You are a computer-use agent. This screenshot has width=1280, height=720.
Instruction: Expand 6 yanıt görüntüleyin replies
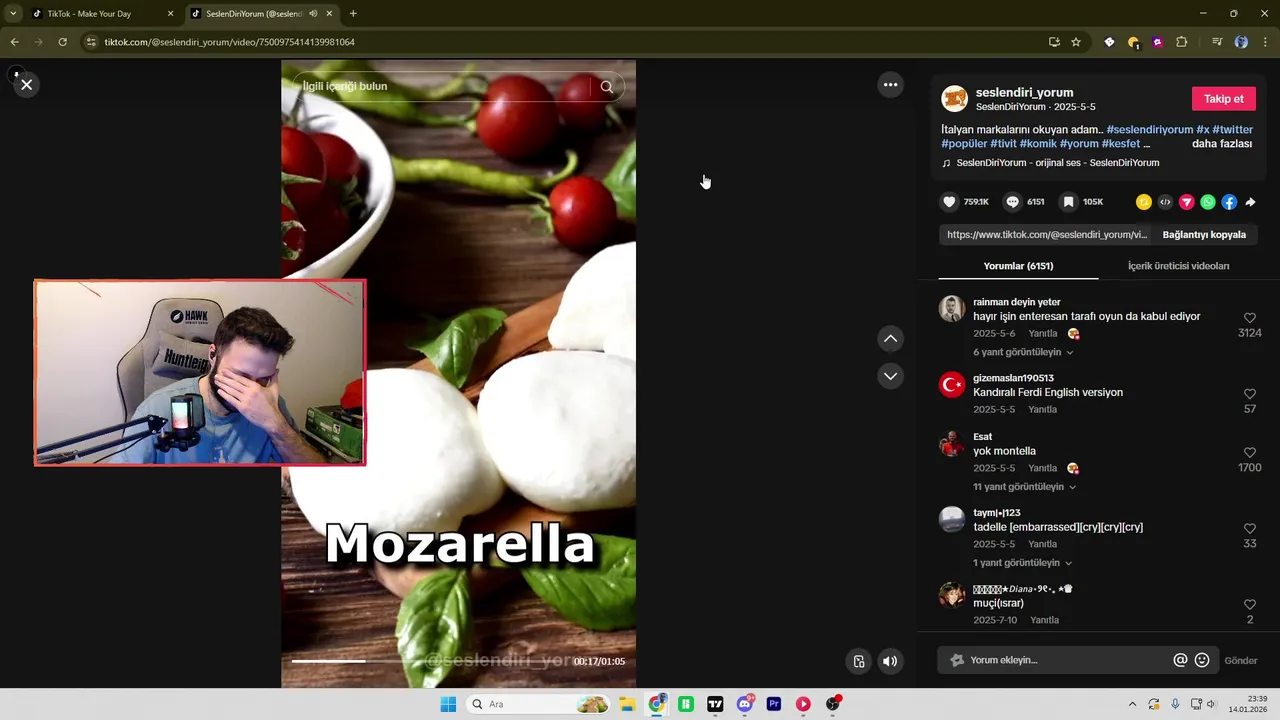click(1023, 353)
